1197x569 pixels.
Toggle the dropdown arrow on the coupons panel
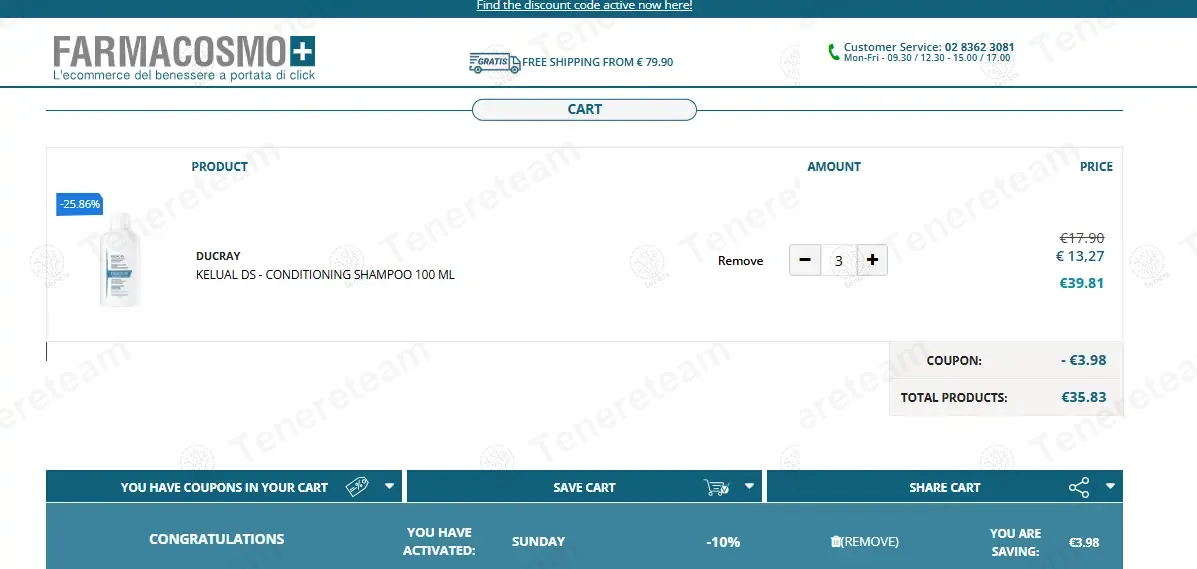pyautogui.click(x=390, y=486)
